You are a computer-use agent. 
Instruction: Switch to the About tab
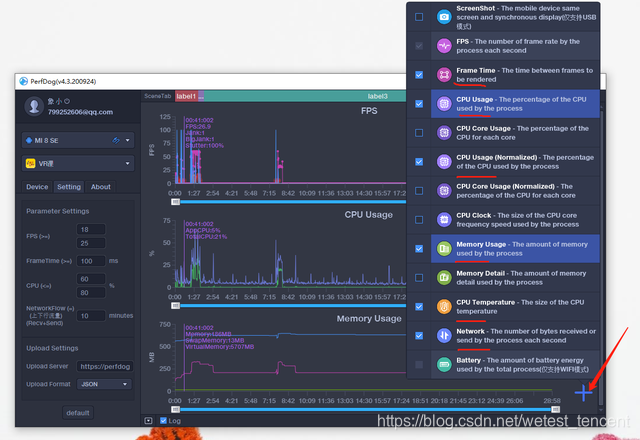pyautogui.click(x=100, y=187)
